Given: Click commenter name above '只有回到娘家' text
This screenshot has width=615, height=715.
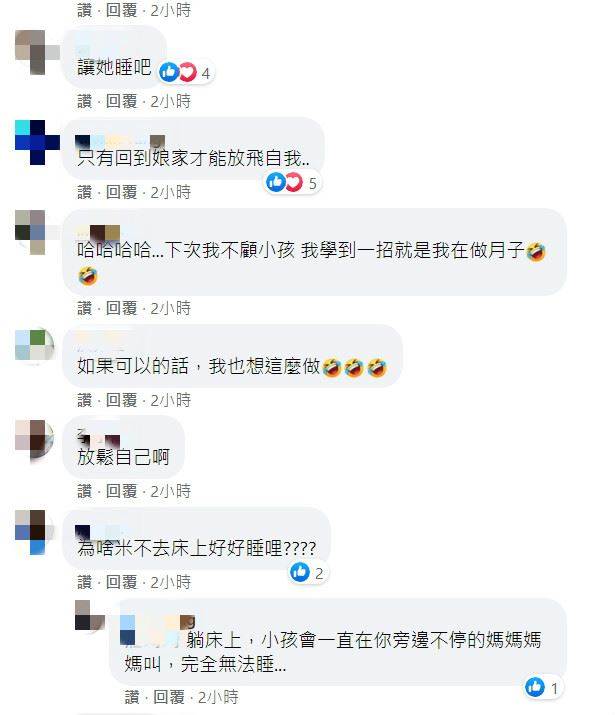Looking at the screenshot, I should pyautogui.click(x=120, y=141).
